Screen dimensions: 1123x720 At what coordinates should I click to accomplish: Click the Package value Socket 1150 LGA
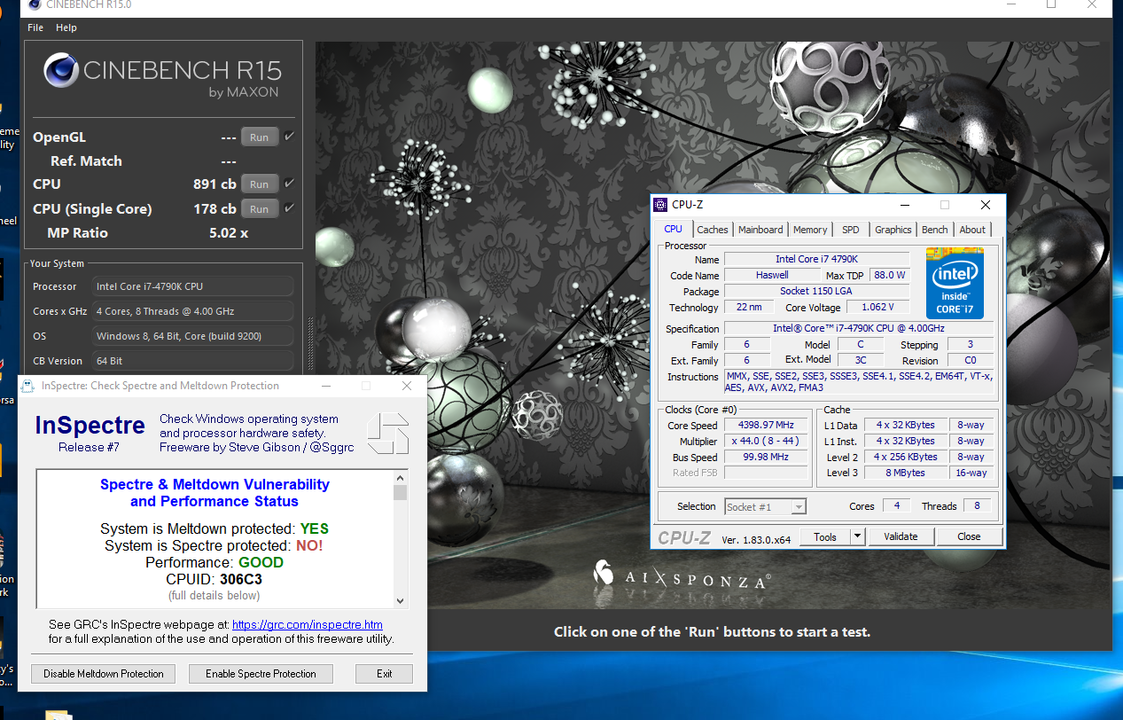click(x=816, y=291)
